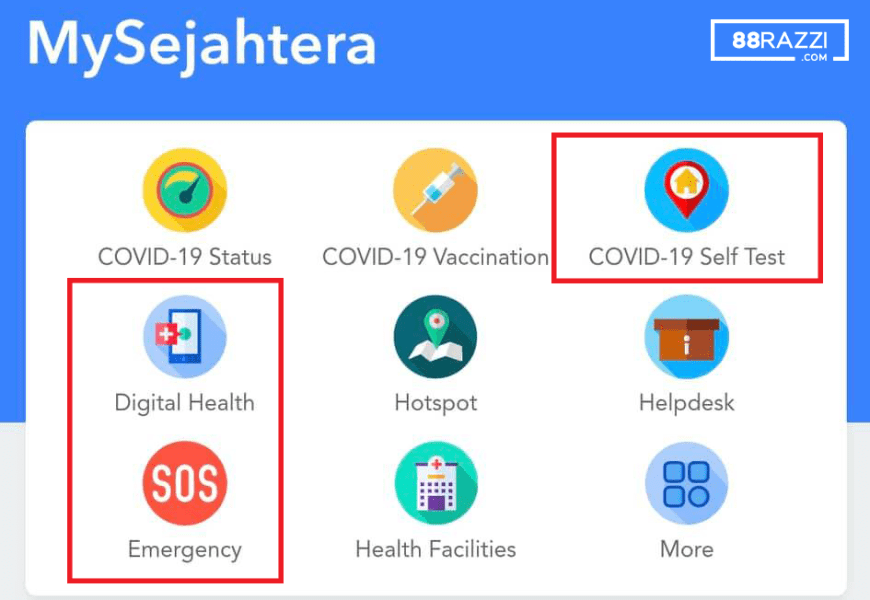Click the Digital Health text label
This screenshot has width=870, height=600.
pyautogui.click(x=185, y=404)
